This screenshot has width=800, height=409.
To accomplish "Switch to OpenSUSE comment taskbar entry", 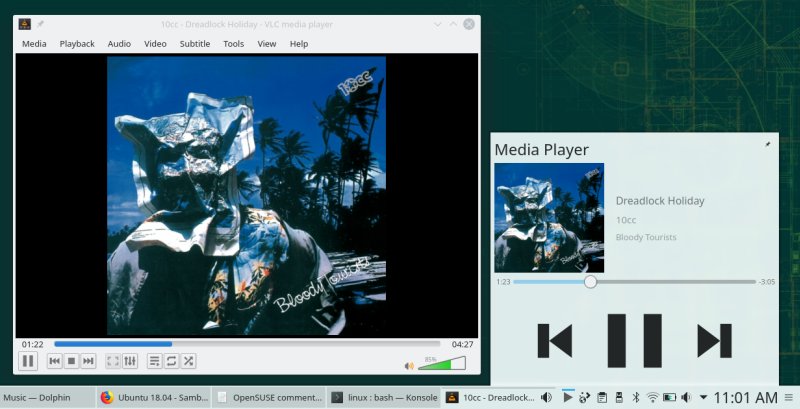I will 269,398.
